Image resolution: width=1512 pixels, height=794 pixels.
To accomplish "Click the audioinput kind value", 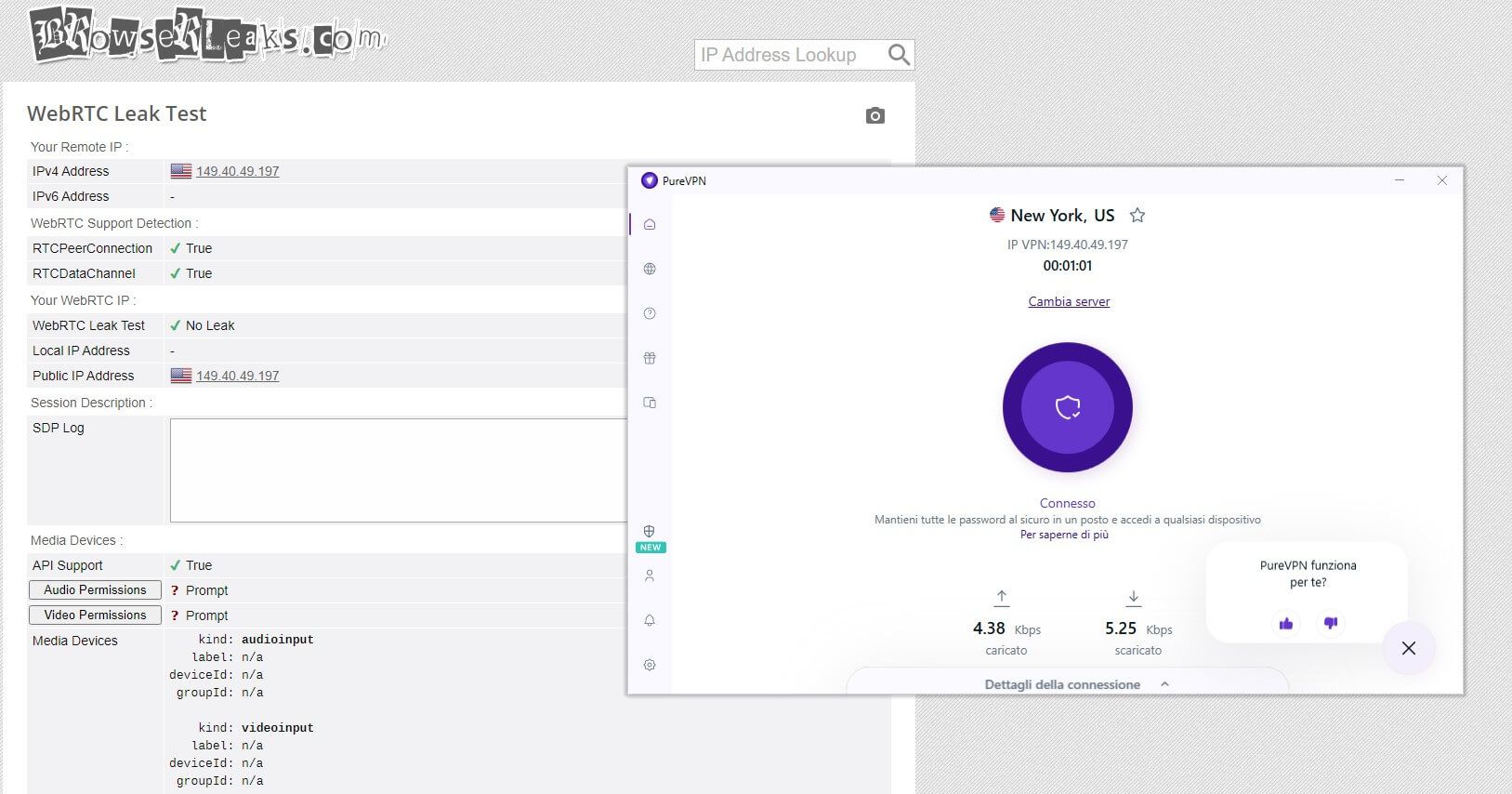I will click(x=278, y=640).
